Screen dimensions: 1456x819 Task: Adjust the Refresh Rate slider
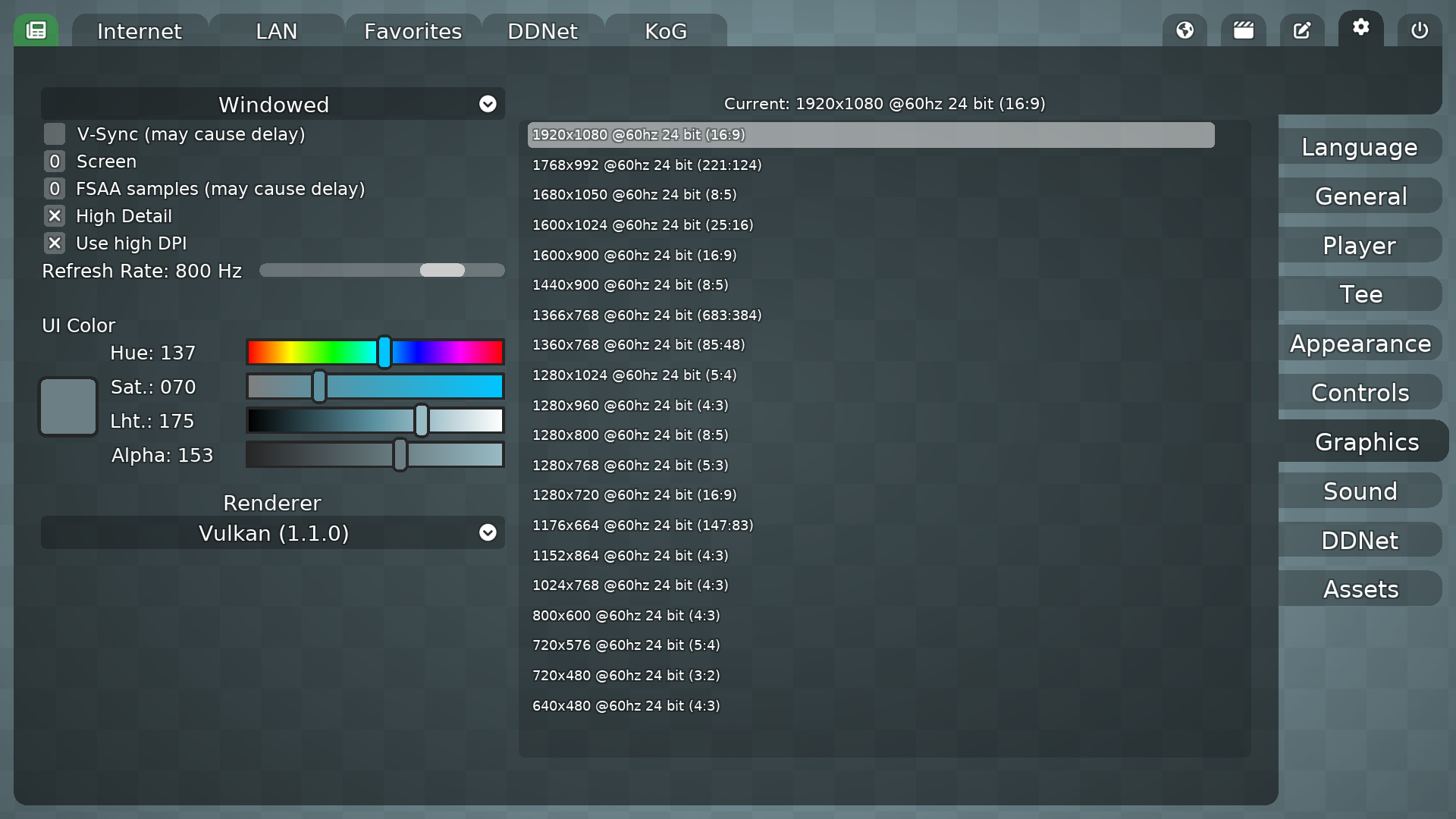click(443, 270)
